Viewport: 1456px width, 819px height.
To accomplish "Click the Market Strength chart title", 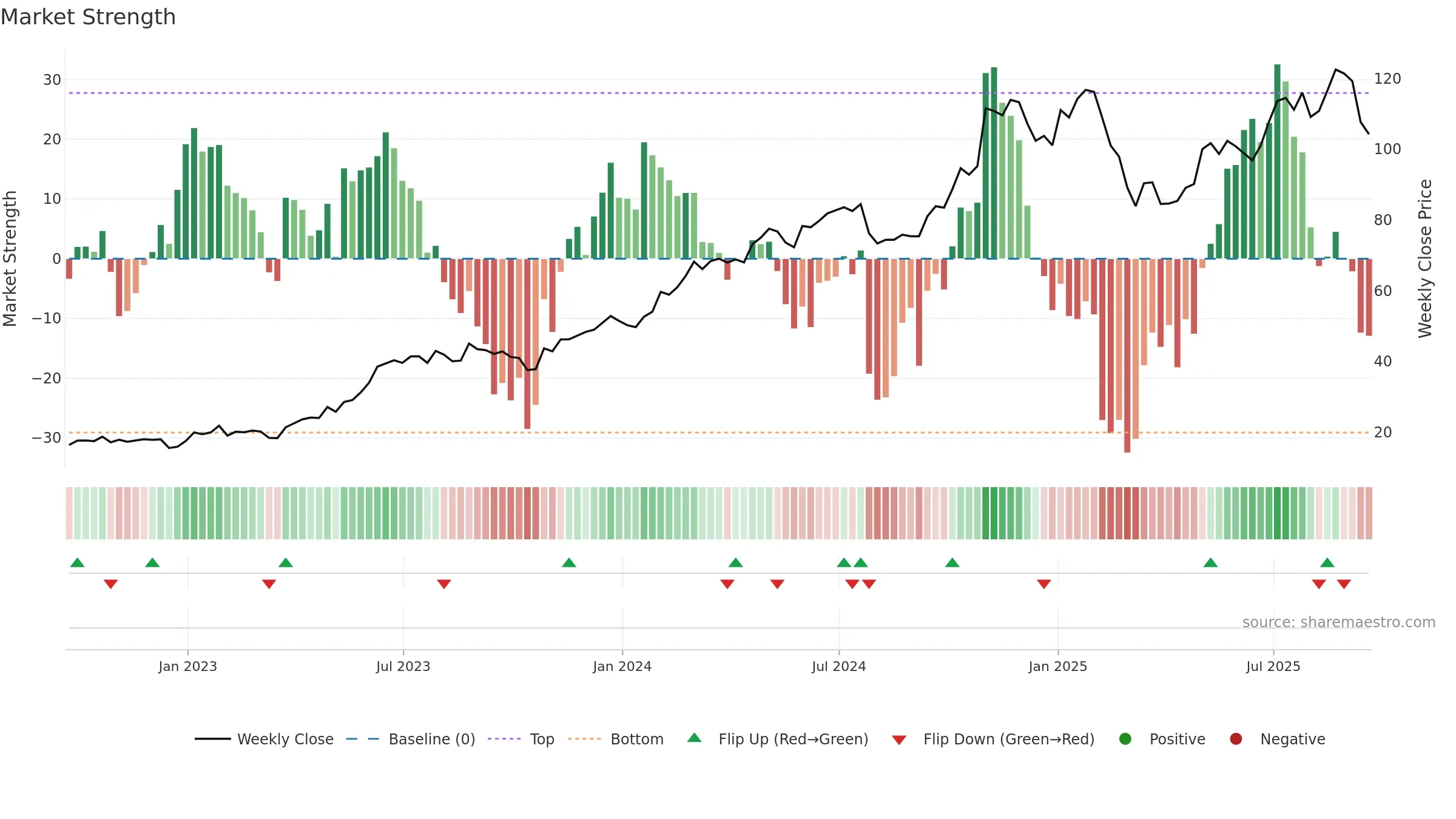I will (88, 17).
